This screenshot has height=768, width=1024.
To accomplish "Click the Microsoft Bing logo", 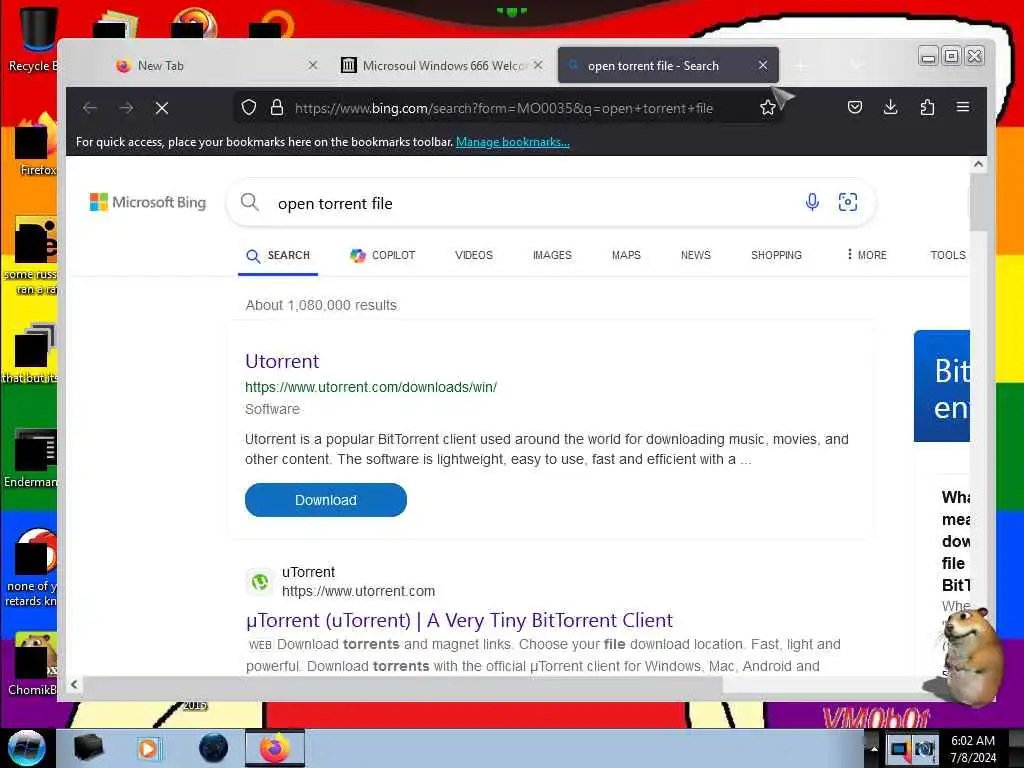I will click(148, 202).
